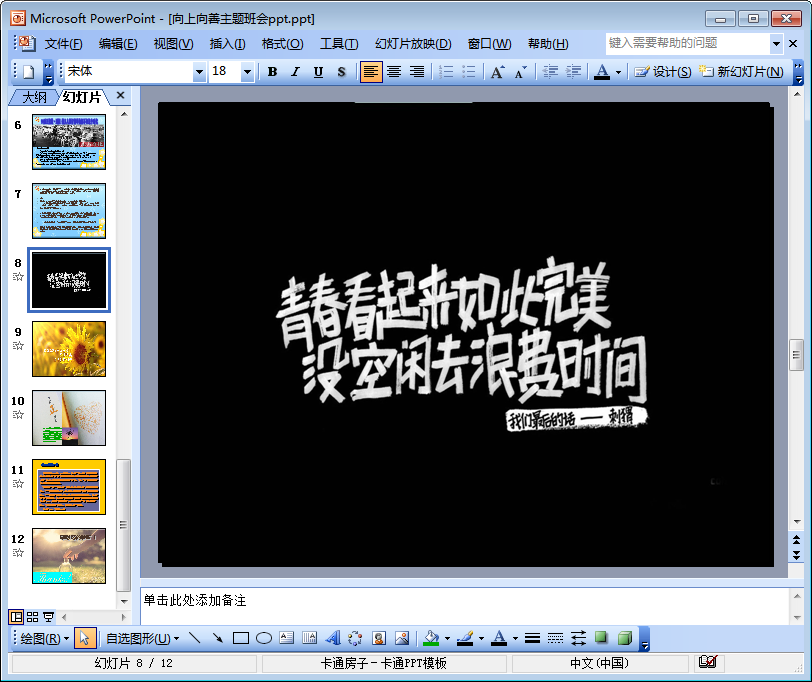
Task: Select Align Right alignment
Action: point(417,72)
